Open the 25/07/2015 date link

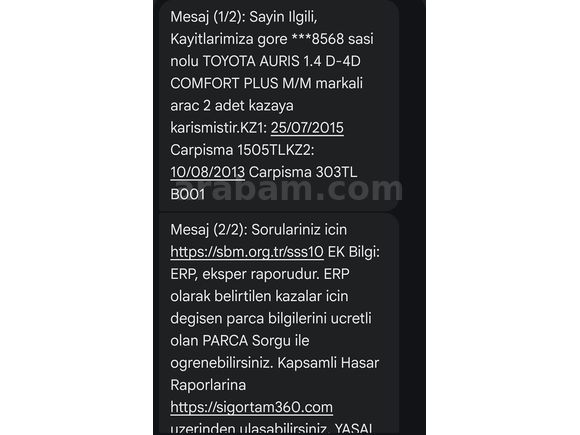(307, 128)
